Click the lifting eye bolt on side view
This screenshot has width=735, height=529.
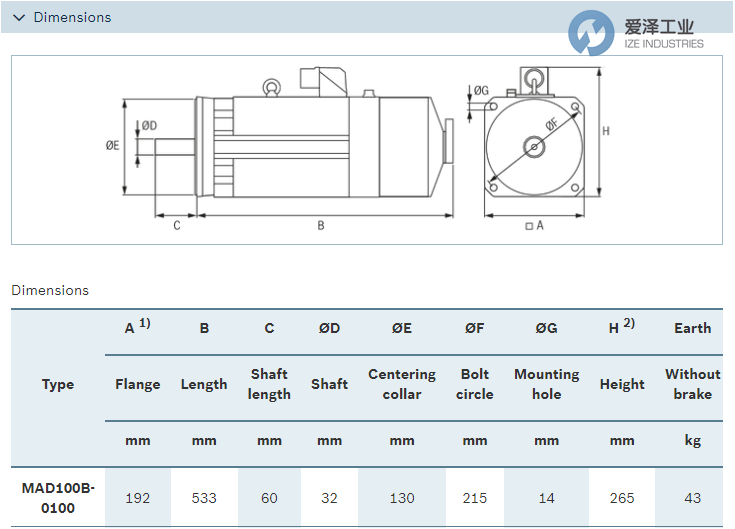pos(270,88)
